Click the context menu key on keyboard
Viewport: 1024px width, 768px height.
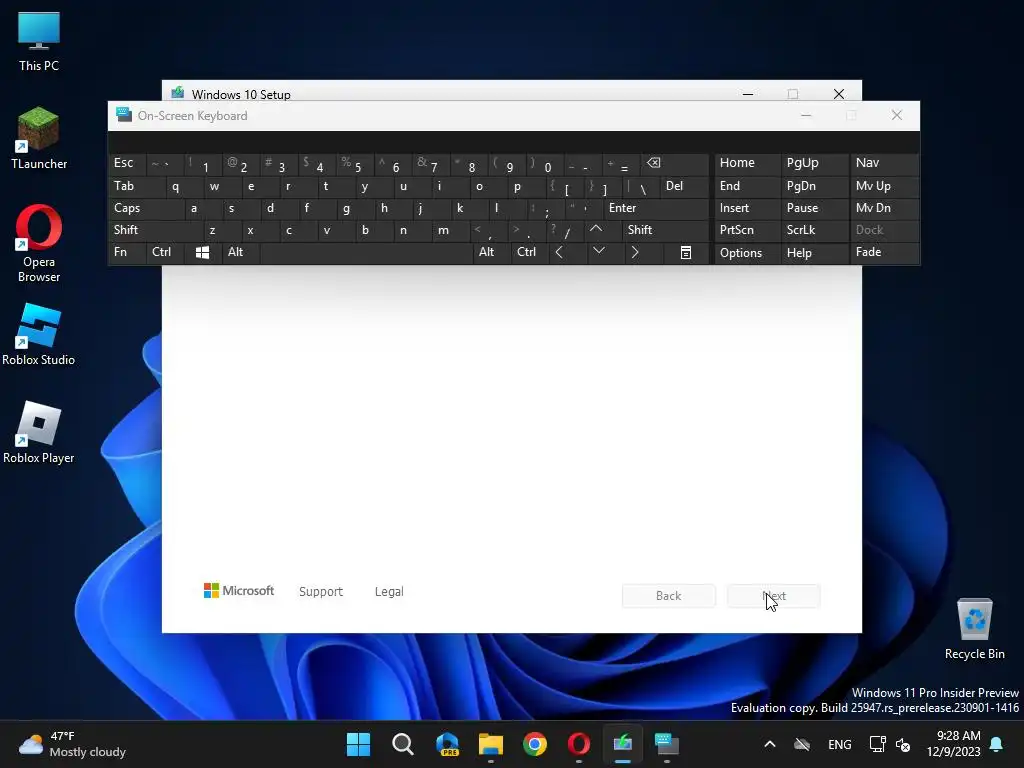[686, 253]
